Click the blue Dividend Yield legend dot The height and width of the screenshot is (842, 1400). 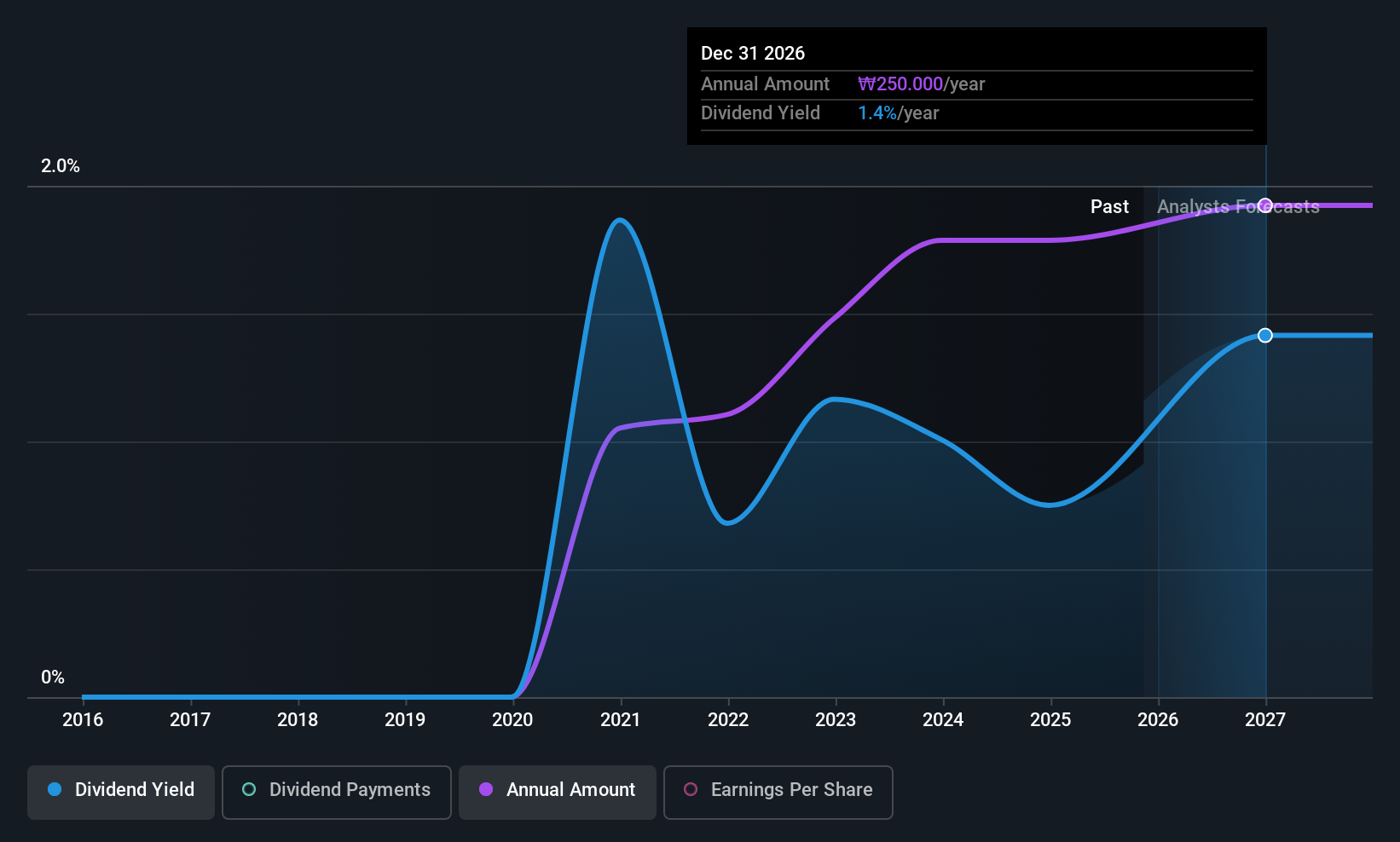click(55, 790)
